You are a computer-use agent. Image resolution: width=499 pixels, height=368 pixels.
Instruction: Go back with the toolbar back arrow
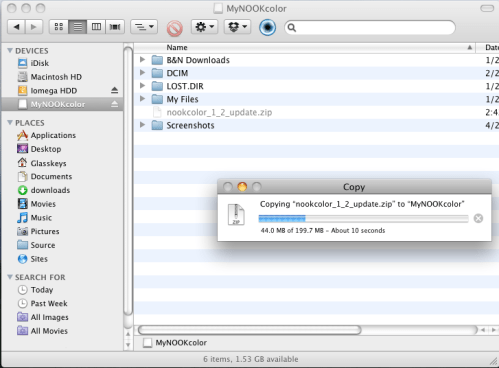16,27
